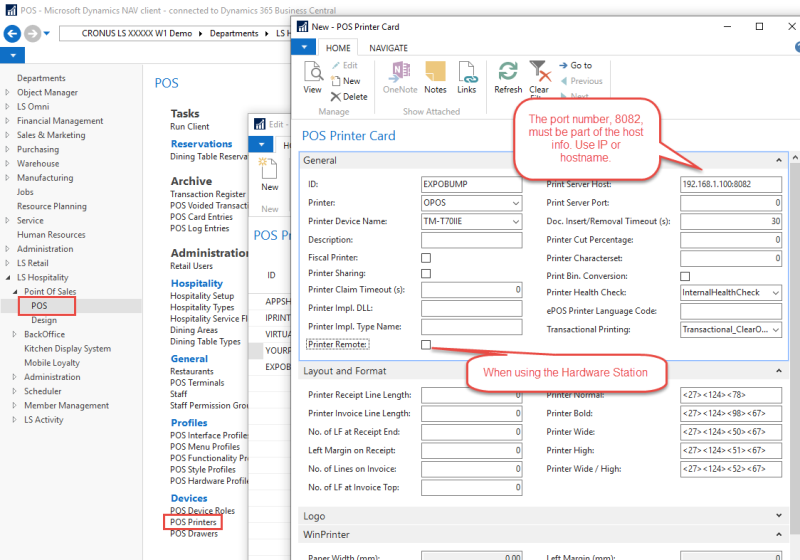Collapse the Layout and Format section
The height and width of the screenshot is (560, 800).
pos(779,371)
